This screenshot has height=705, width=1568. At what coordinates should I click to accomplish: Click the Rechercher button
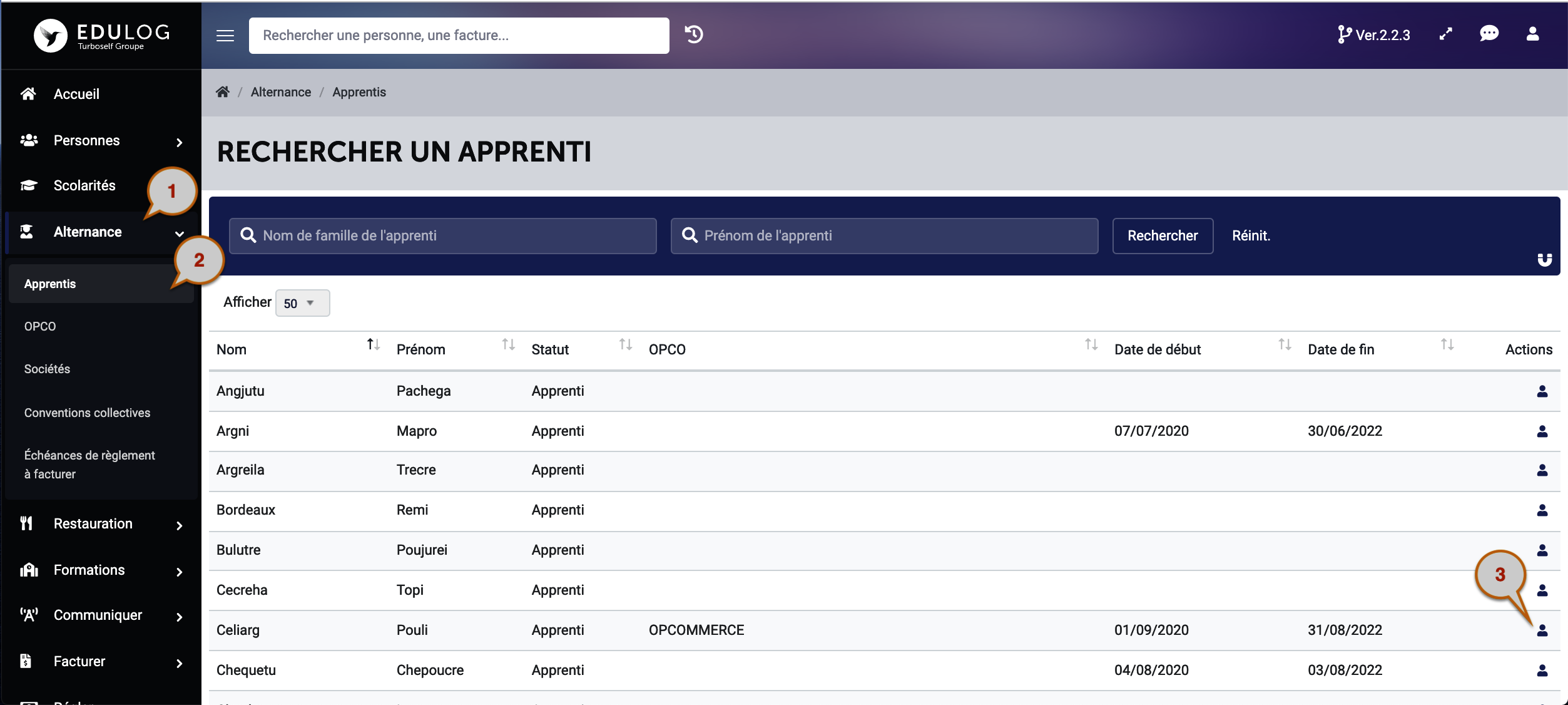click(1163, 235)
